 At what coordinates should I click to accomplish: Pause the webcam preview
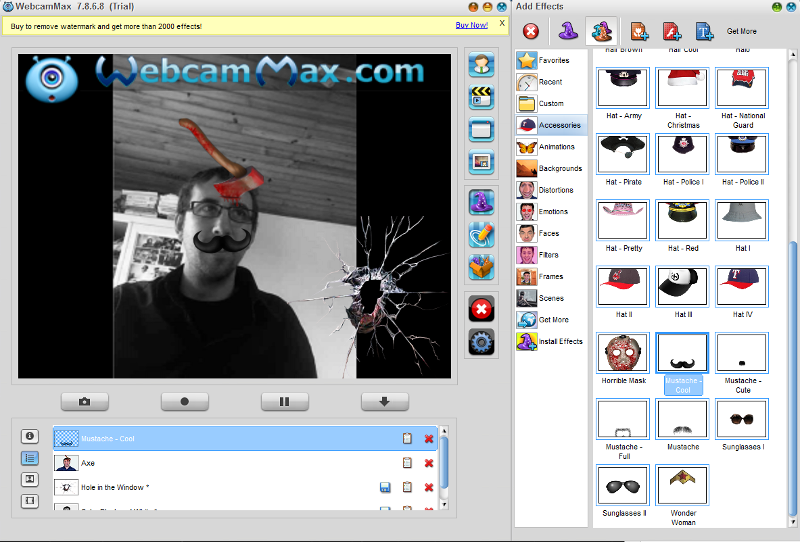point(285,402)
